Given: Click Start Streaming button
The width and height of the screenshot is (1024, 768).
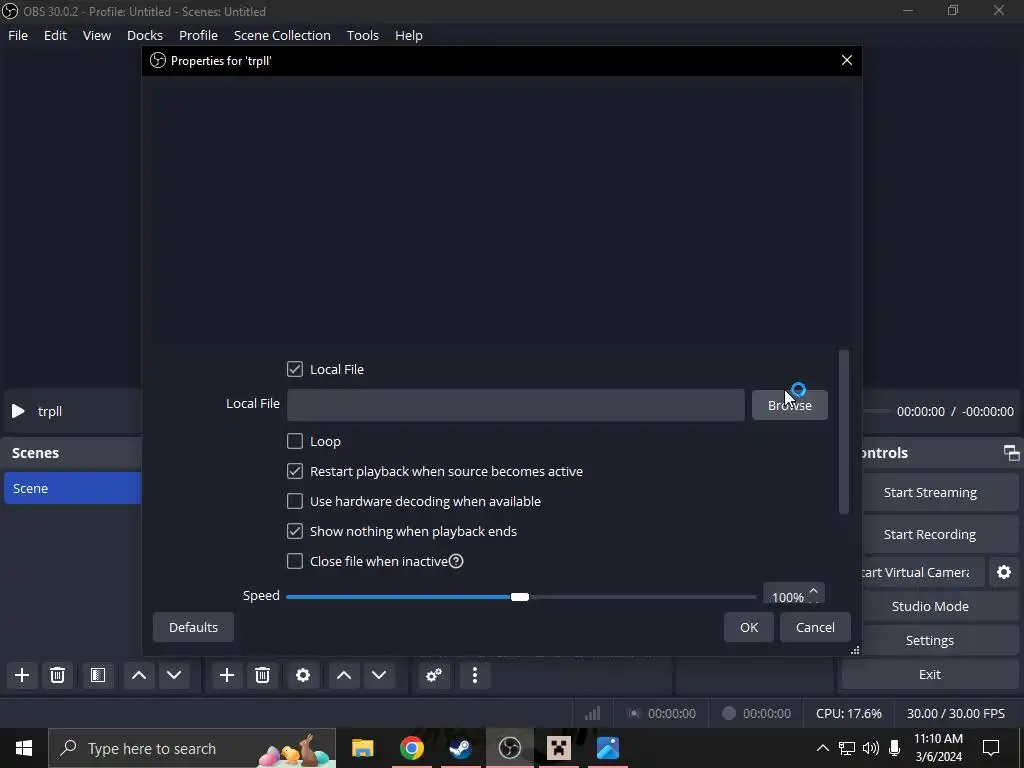Looking at the screenshot, I should pos(930,492).
